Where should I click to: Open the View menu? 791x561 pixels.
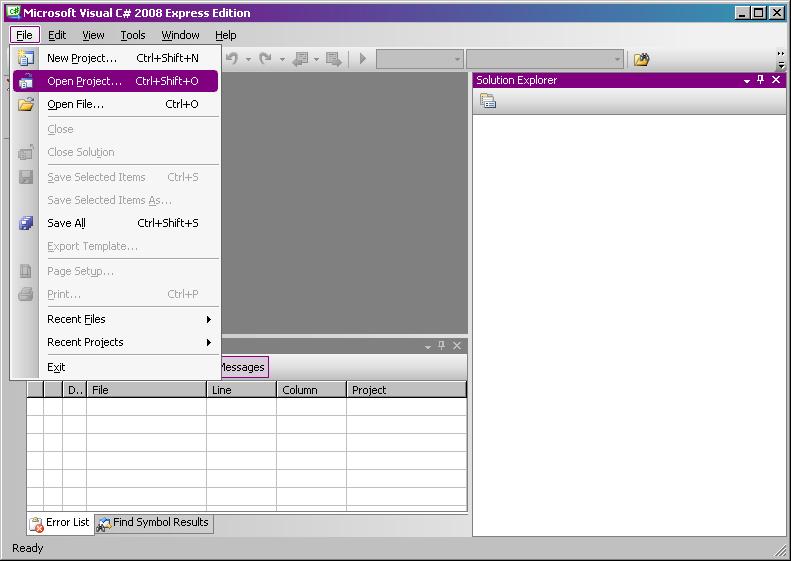[93, 35]
